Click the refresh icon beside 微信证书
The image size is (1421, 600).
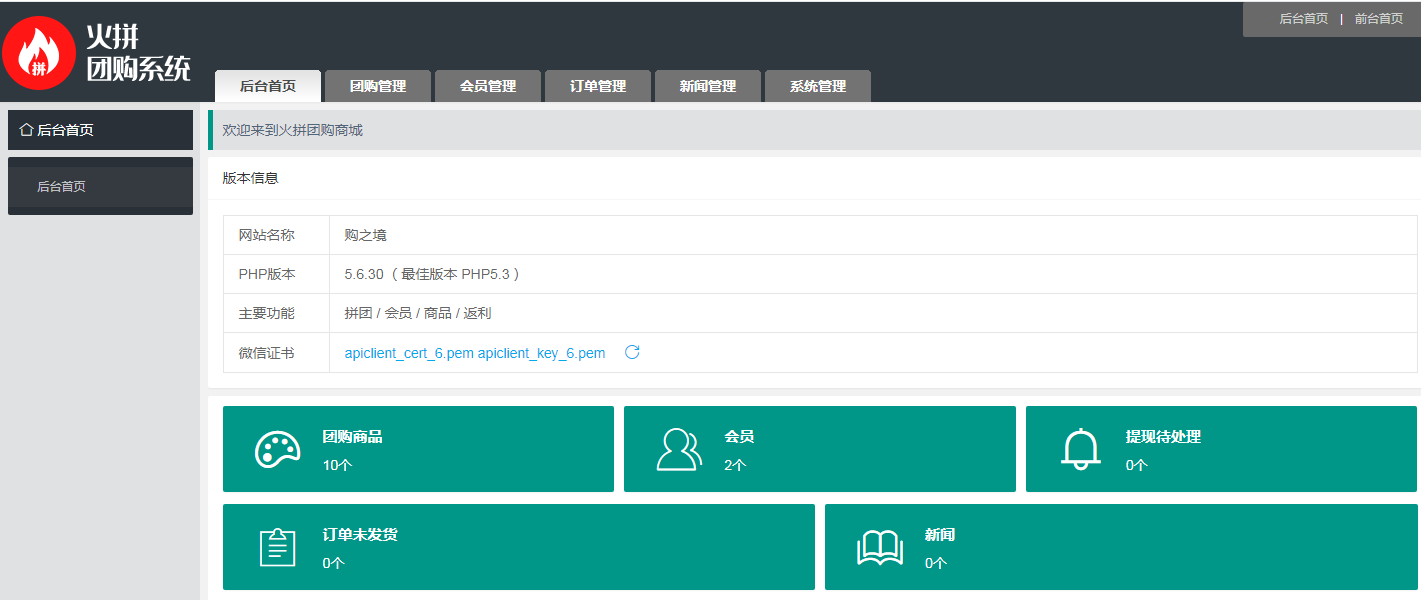click(x=632, y=352)
